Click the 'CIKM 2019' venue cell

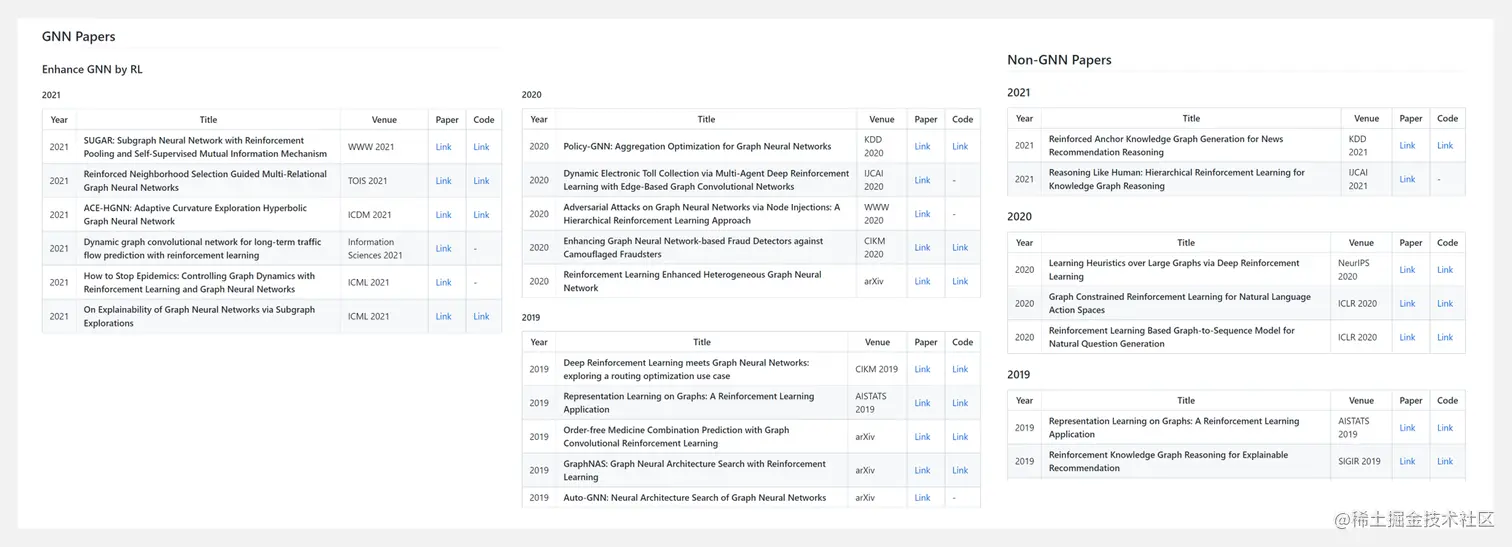tap(877, 369)
